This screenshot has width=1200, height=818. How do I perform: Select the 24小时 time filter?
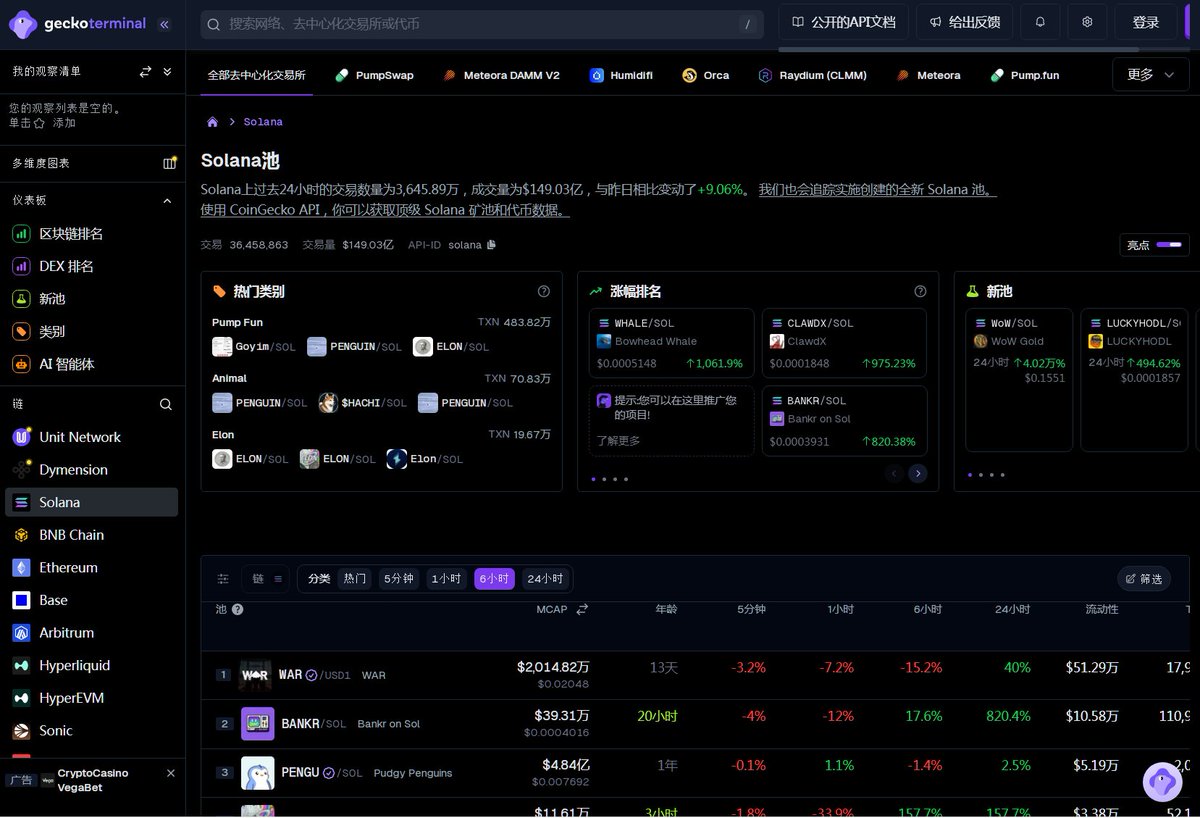[x=545, y=579]
